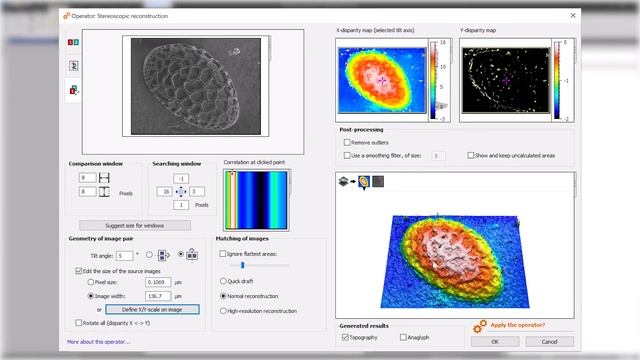Select the second view mode icon in the left sidebar
Viewport: 640px width, 360px height.
(x=73, y=65)
